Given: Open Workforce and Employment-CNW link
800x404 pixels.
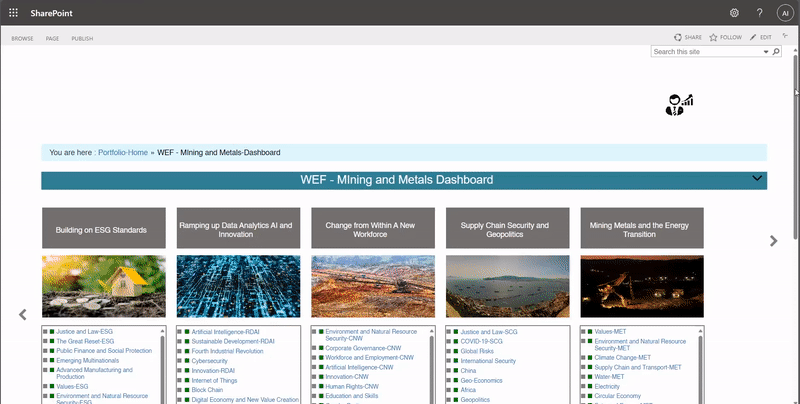Looking at the screenshot, I should (x=369, y=358).
